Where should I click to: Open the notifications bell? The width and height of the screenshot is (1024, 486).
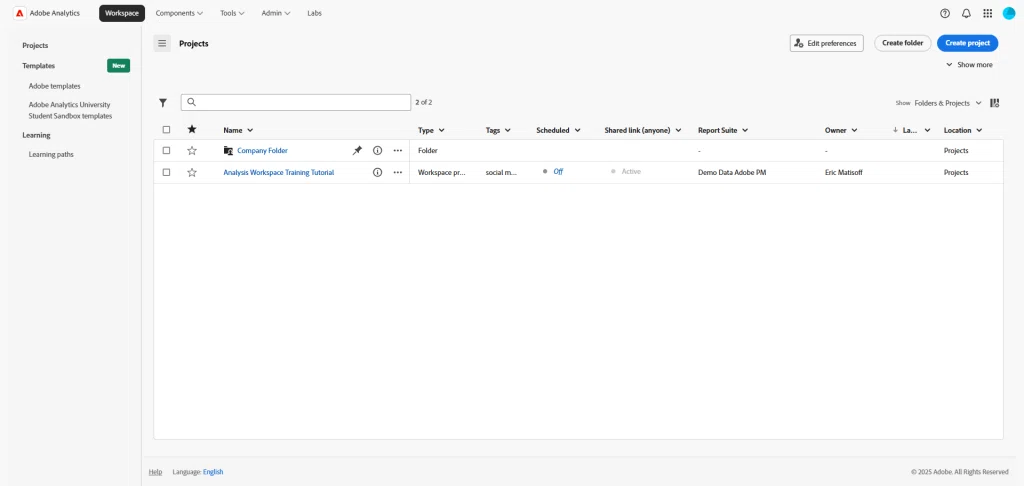(x=966, y=13)
